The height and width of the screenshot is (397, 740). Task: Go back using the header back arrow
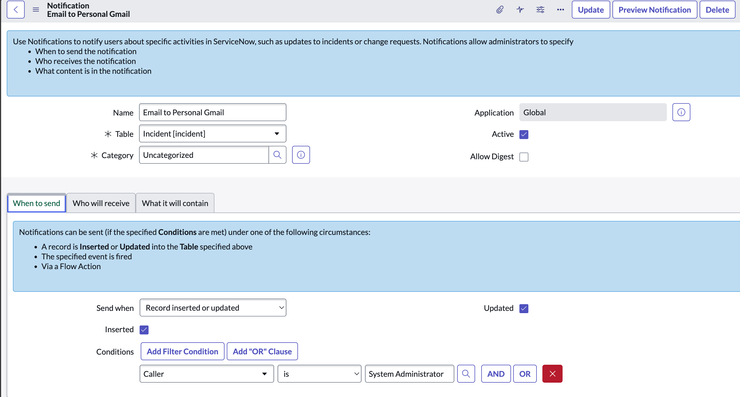tap(16, 9)
